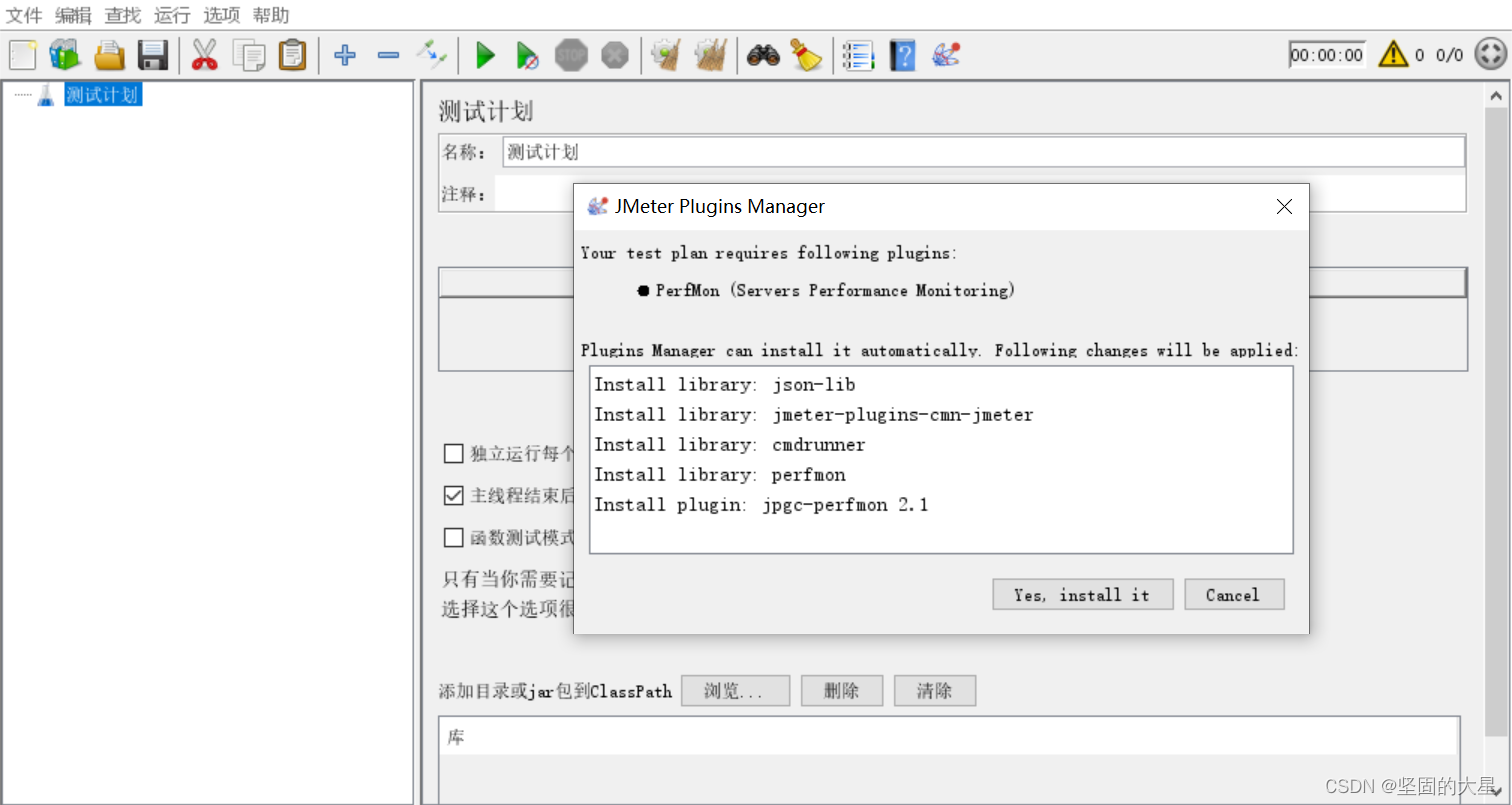1512x805 pixels.
Task: Save the test plan with floppy icon
Action: 152,55
